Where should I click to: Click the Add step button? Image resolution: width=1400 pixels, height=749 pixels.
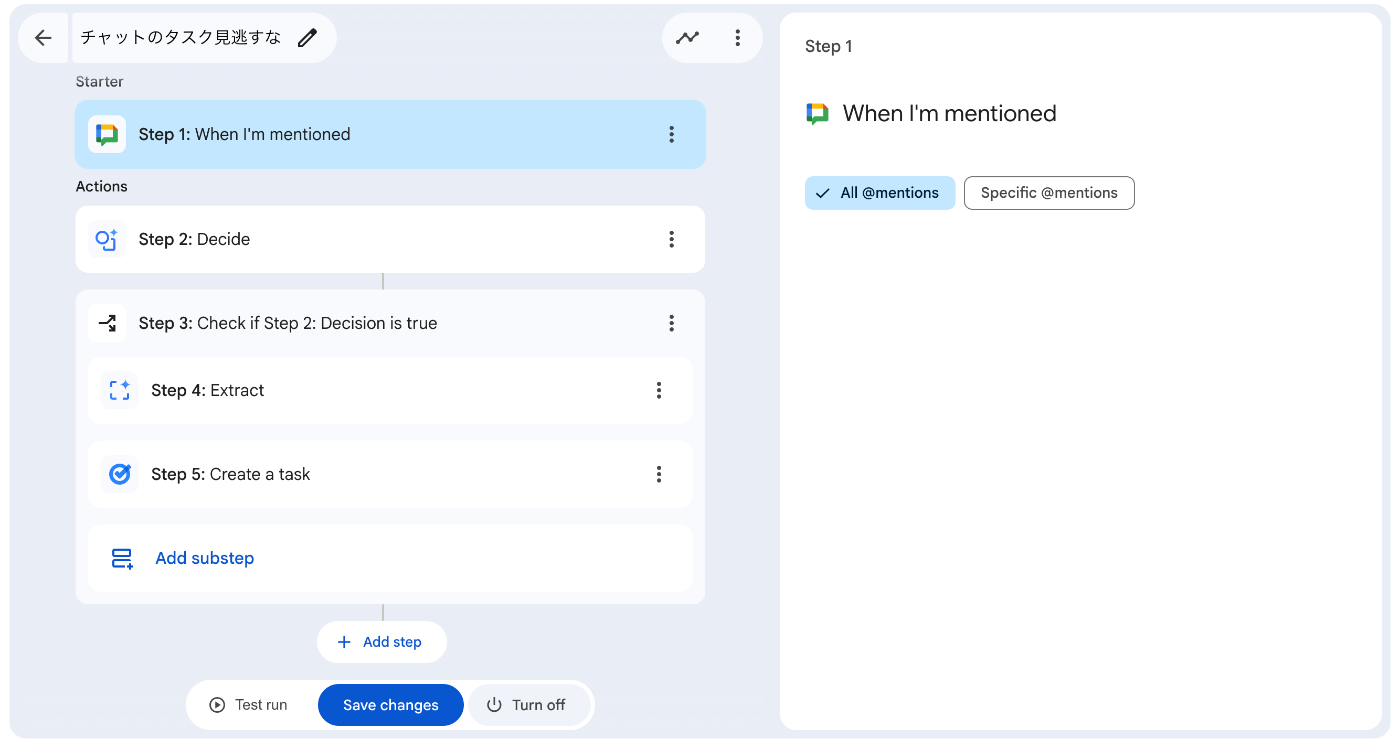[x=381, y=642]
